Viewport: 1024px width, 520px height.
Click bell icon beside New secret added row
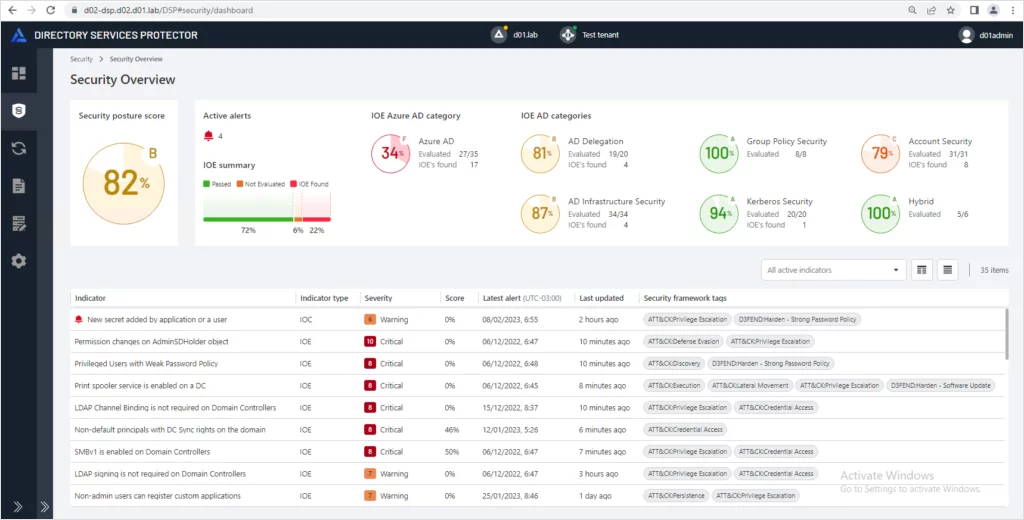(79, 319)
